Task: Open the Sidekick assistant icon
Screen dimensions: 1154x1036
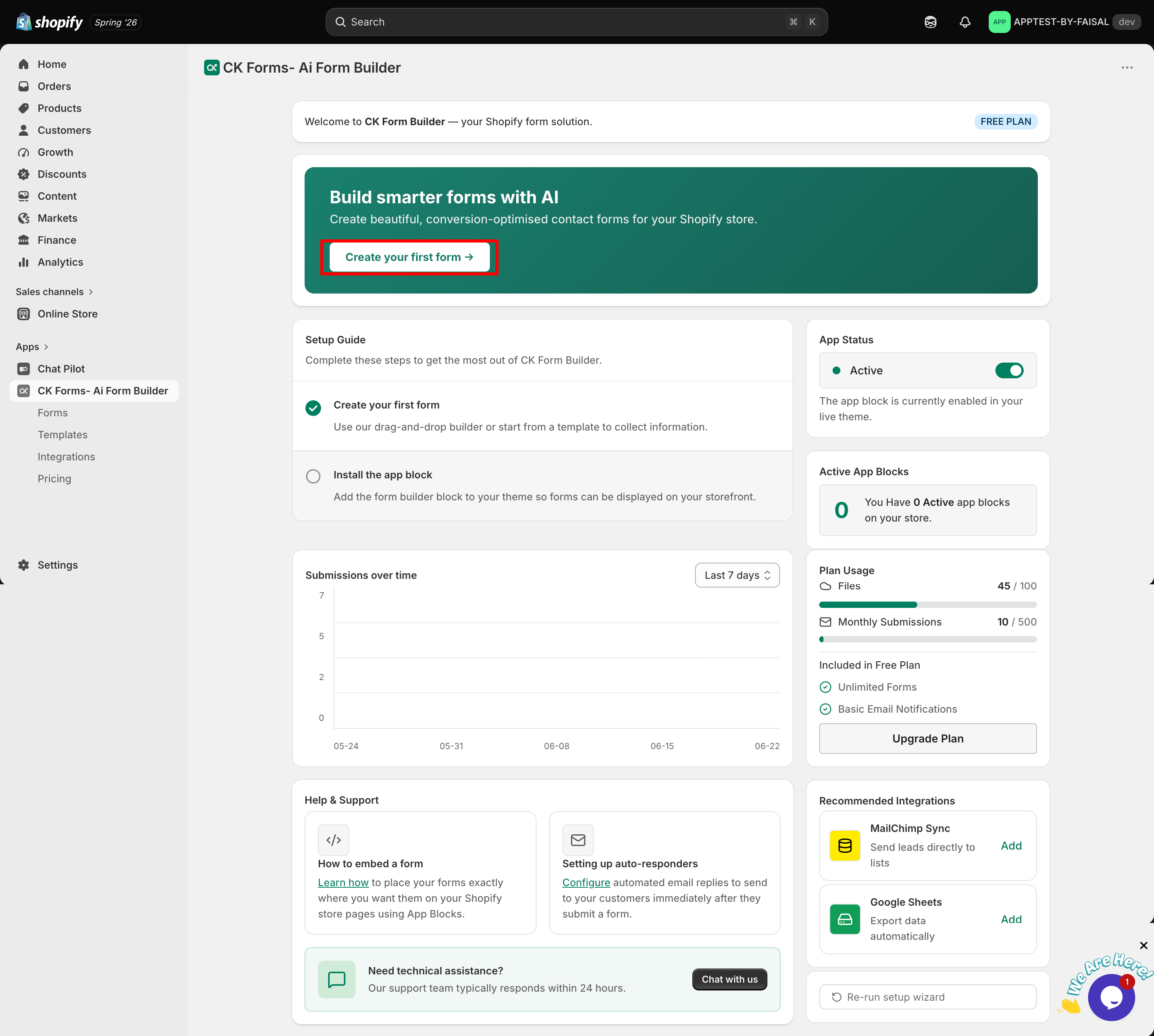Action: point(930,22)
